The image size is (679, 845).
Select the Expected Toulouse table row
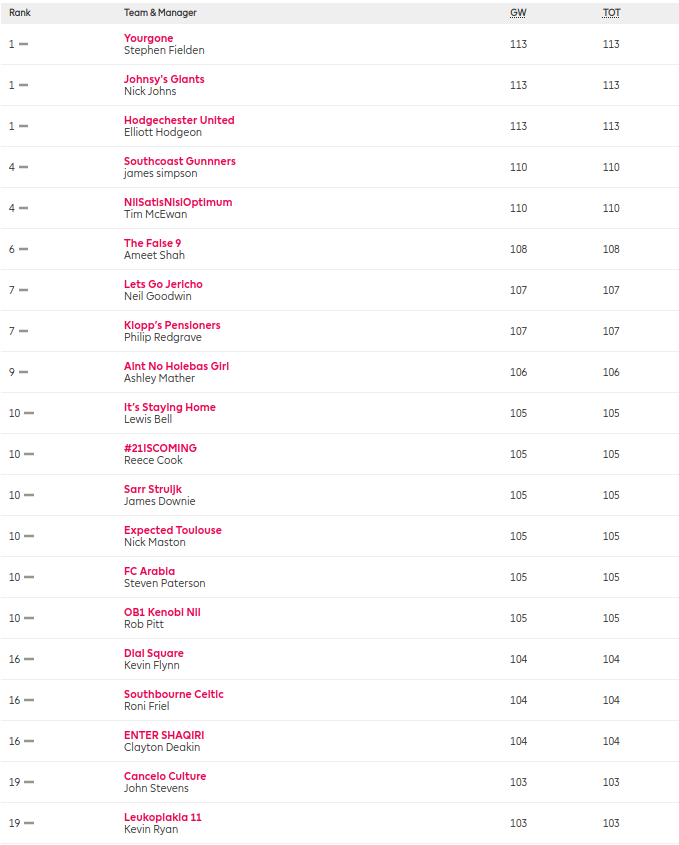coord(340,536)
